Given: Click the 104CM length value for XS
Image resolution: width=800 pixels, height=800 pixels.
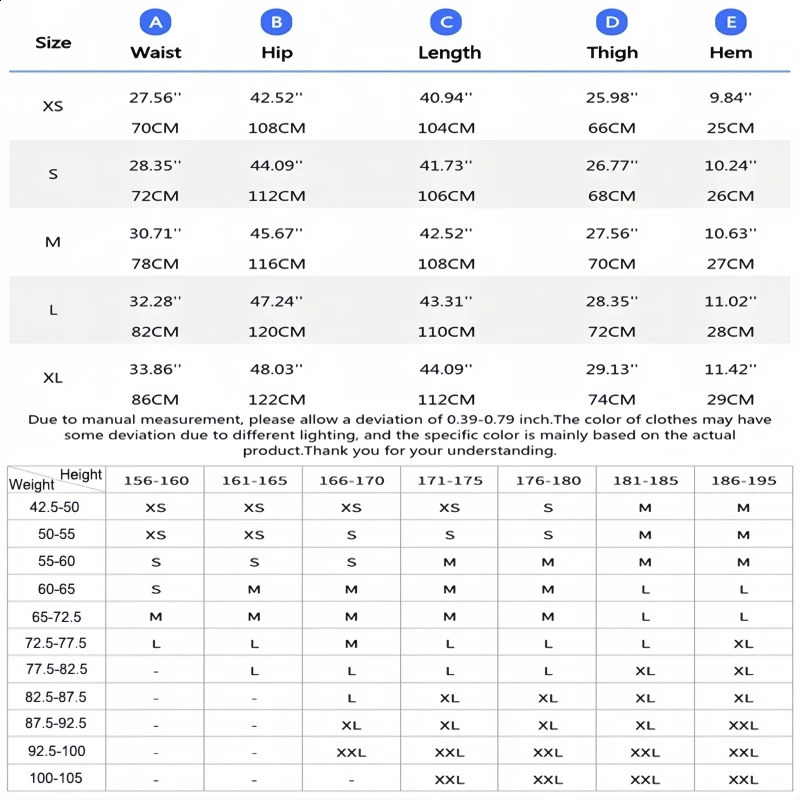Looking at the screenshot, I should 446,128.
